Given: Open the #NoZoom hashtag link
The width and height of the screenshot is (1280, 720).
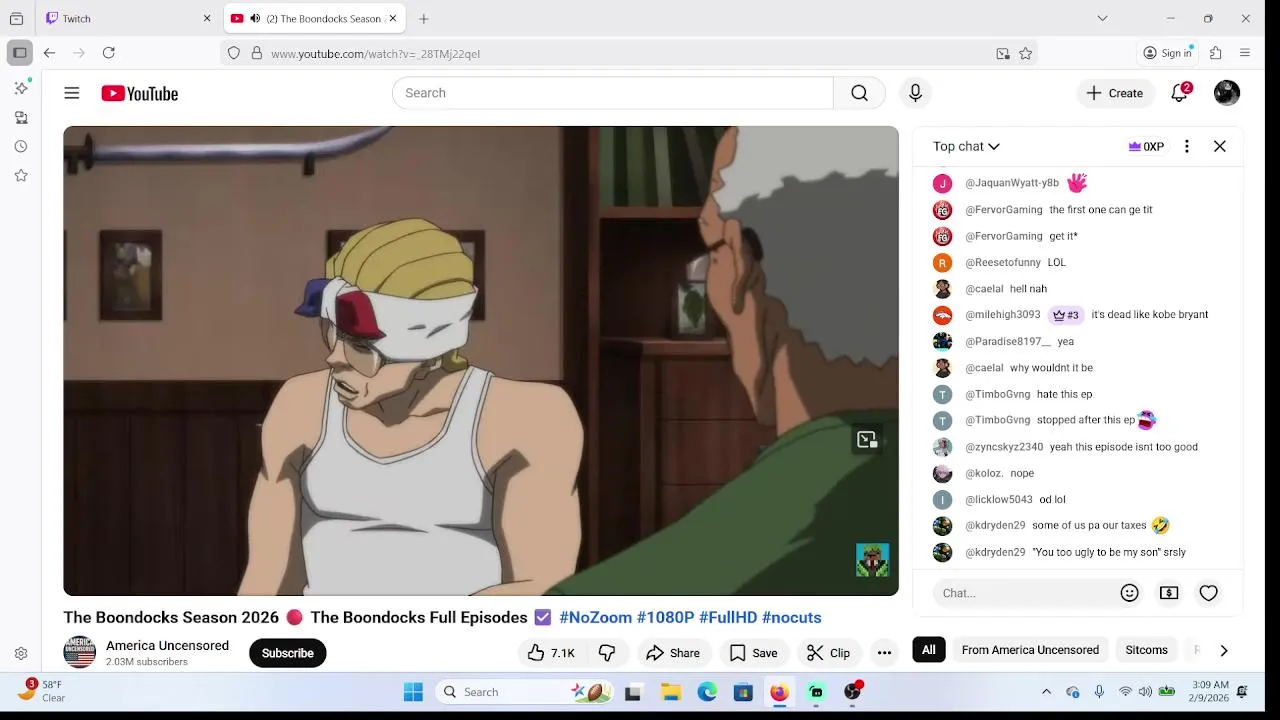Looking at the screenshot, I should [595, 617].
